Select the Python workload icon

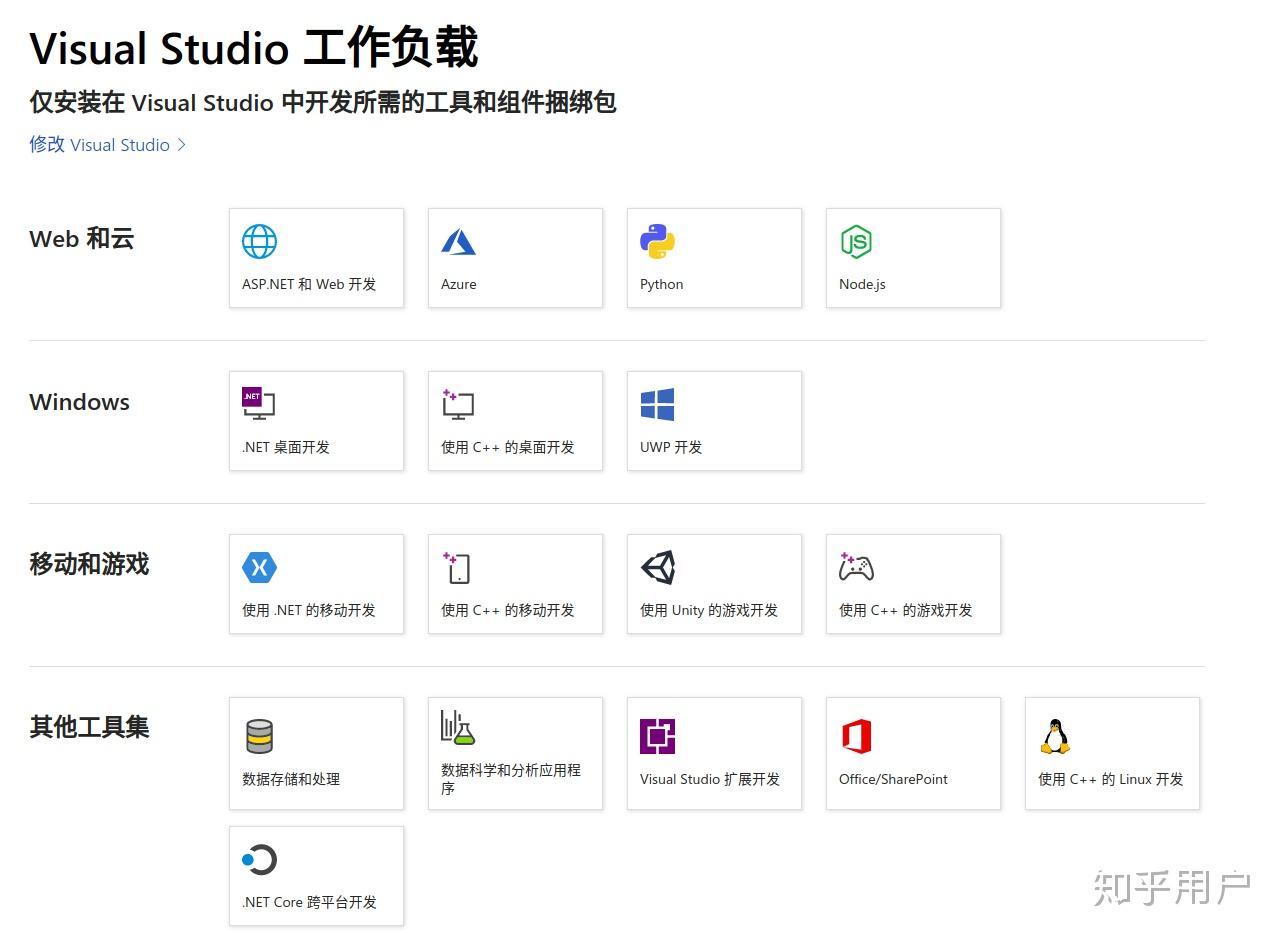pos(655,241)
